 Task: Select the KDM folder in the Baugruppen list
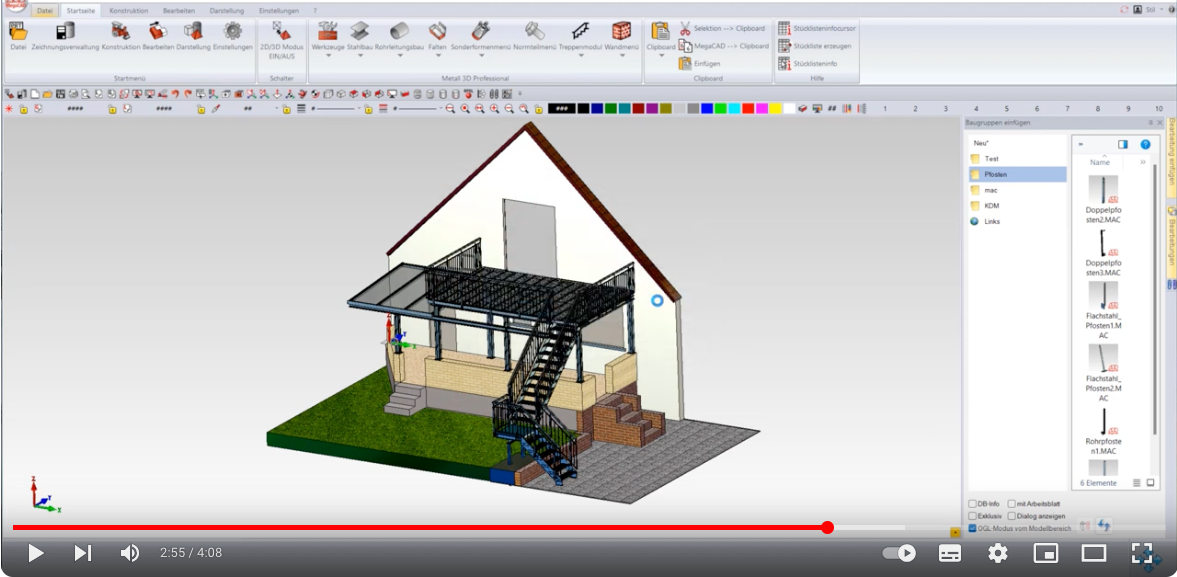[991, 206]
